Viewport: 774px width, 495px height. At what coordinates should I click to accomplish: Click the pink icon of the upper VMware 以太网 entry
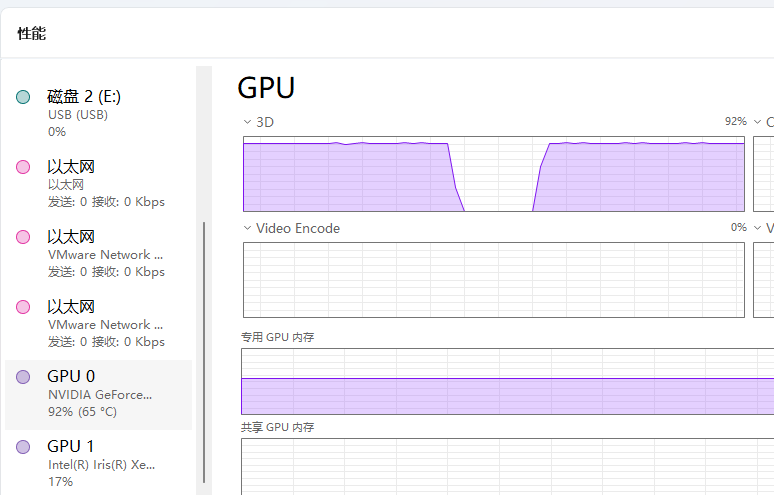click(x=23, y=237)
